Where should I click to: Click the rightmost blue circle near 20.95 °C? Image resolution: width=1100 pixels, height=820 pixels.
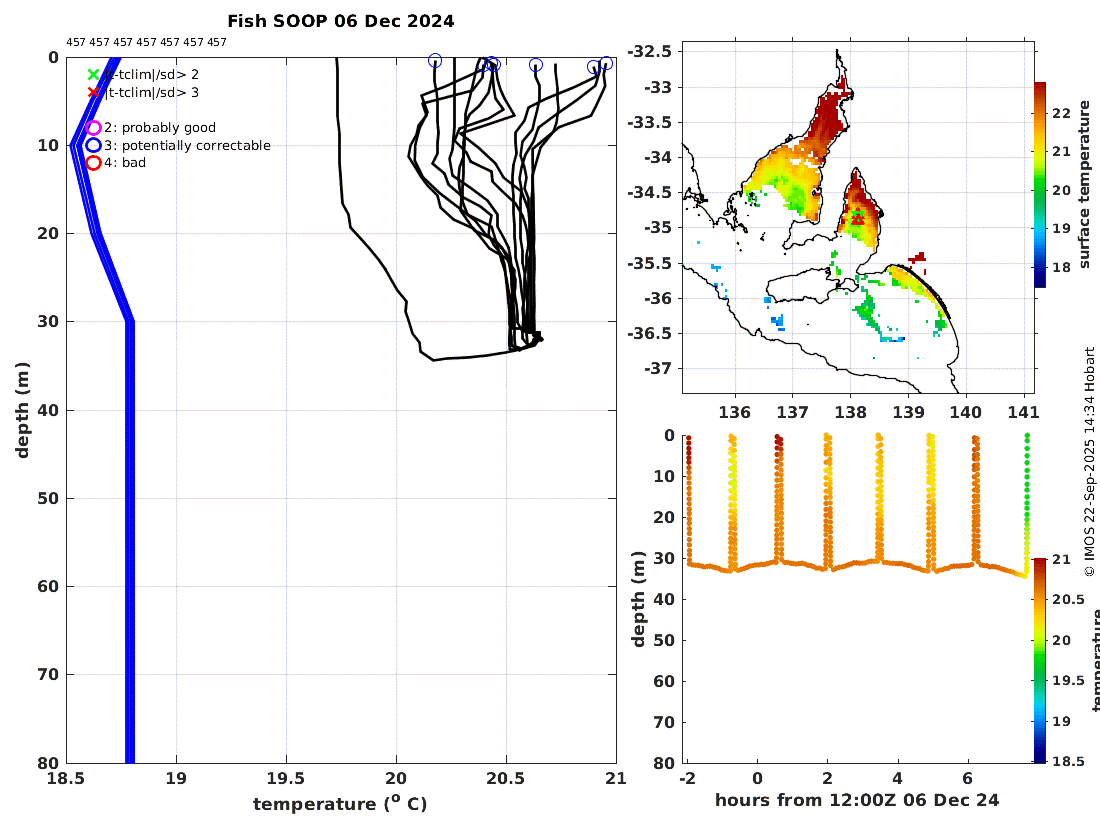606,64
